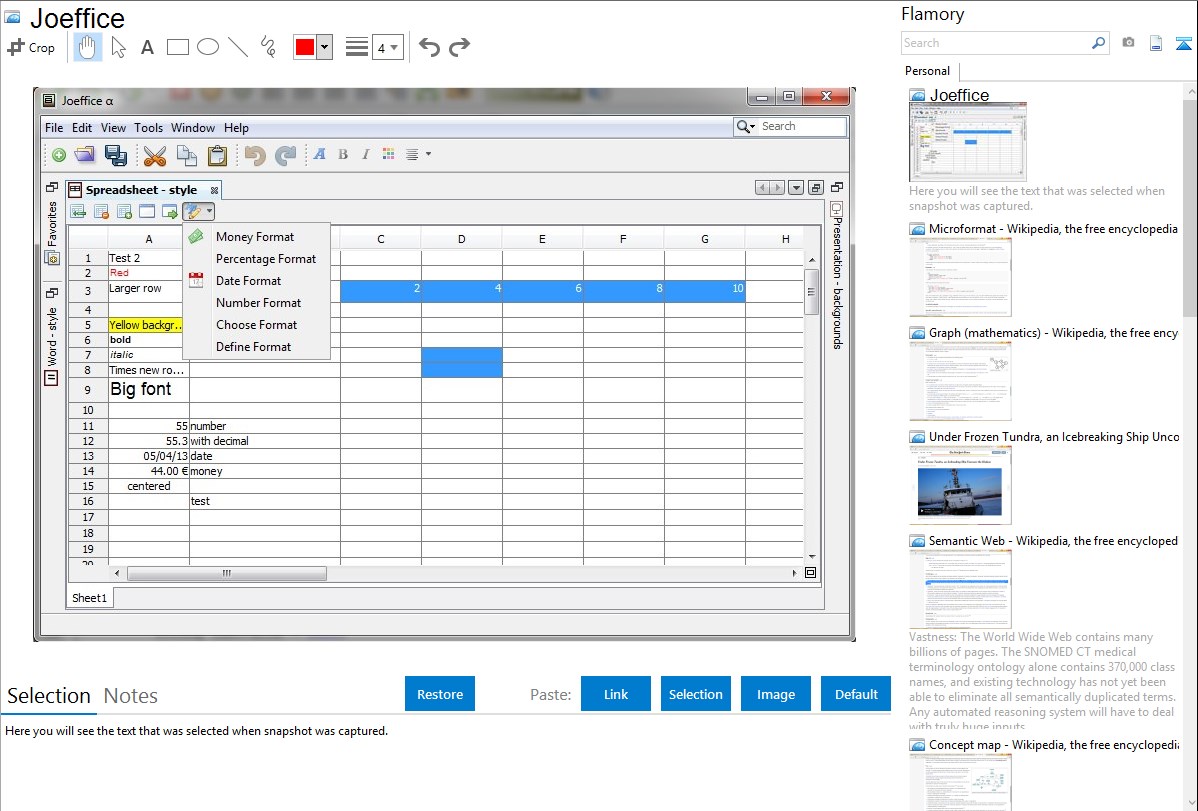
Task: Click the Paste Image button
Action: (775, 694)
